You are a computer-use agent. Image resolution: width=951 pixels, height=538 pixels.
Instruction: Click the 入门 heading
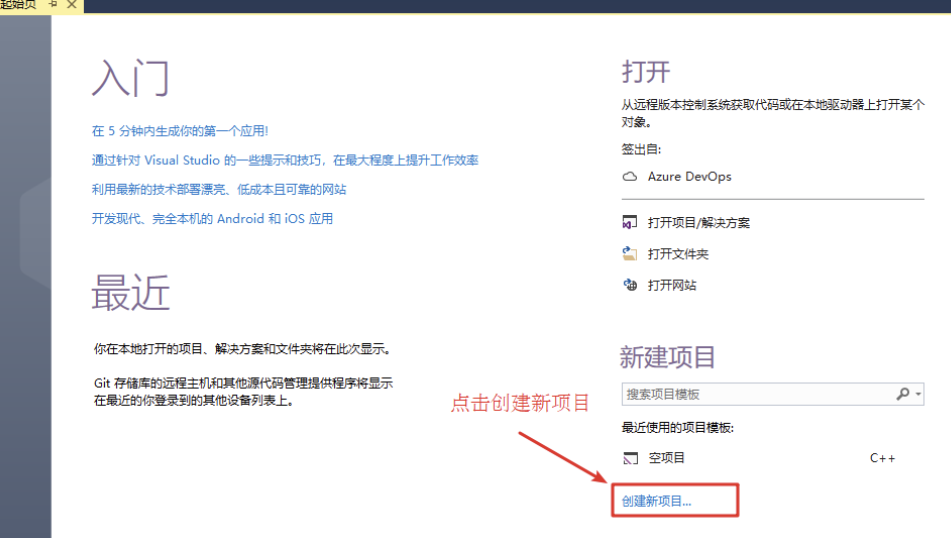pyautogui.click(x=130, y=78)
